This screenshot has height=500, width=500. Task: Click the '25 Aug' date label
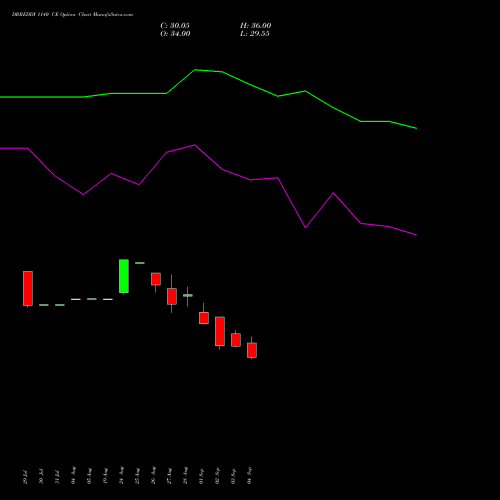click(x=137, y=476)
